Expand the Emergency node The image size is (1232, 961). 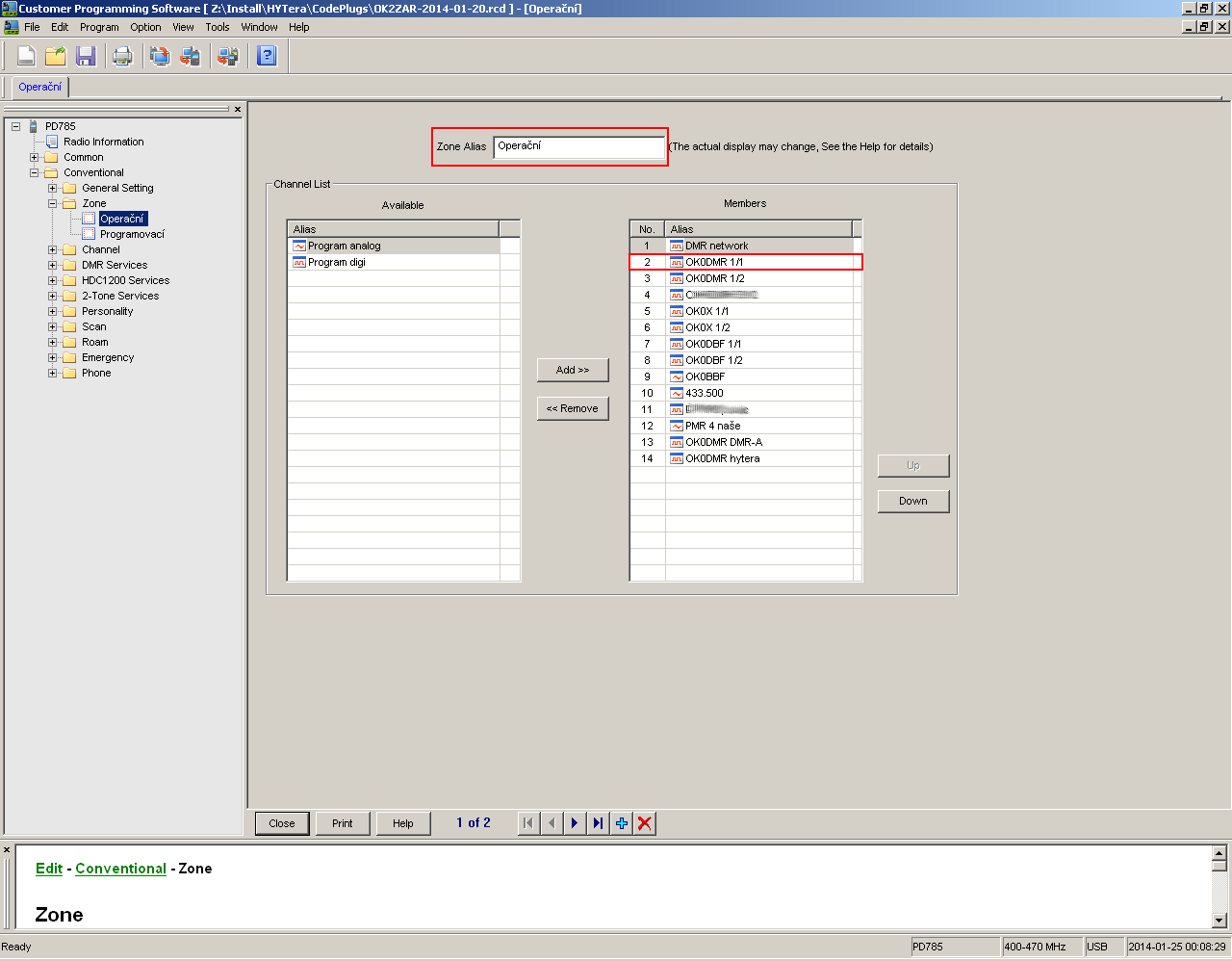[x=52, y=357]
